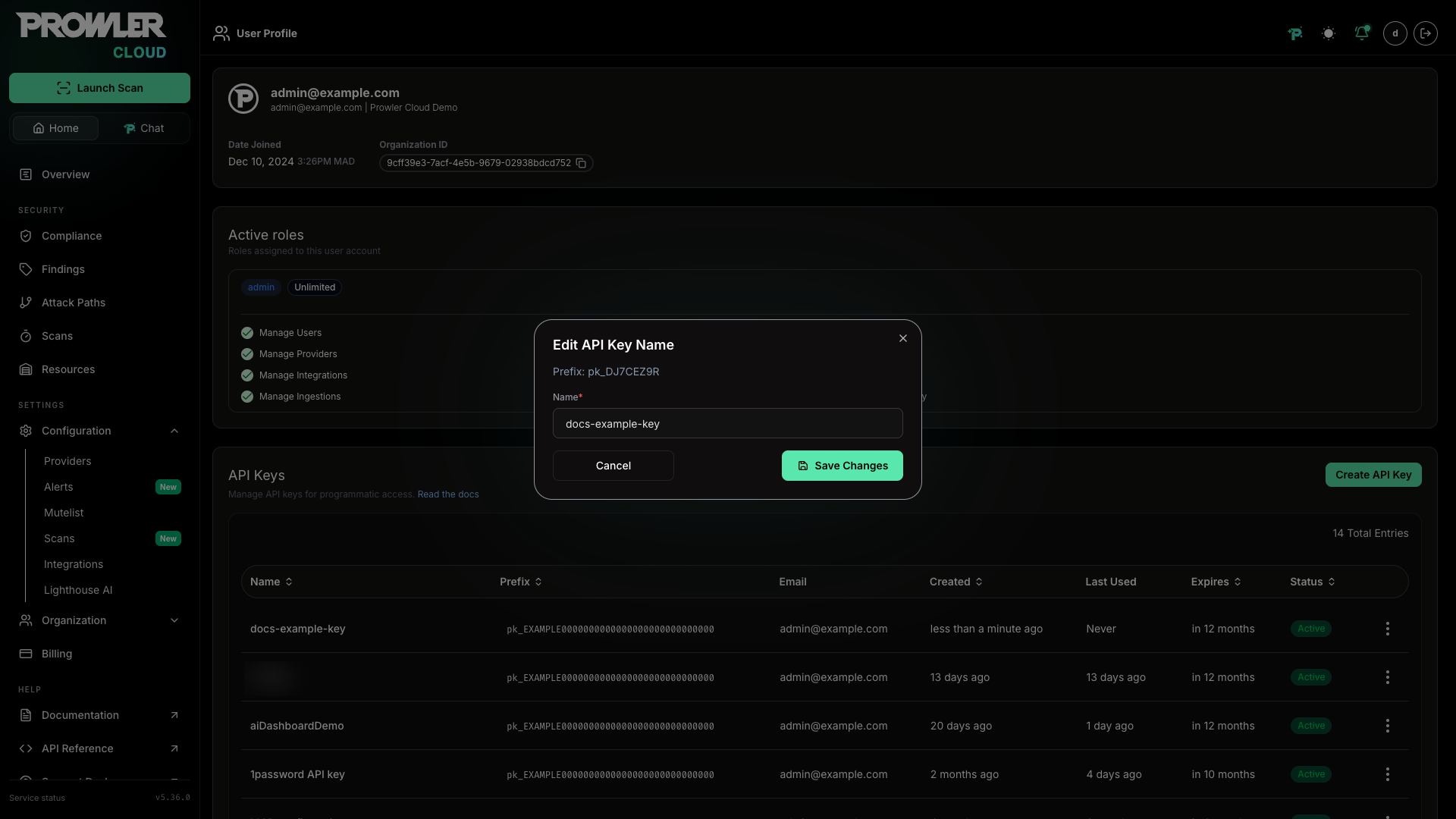Toggle the light/dark theme sun icon
The height and width of the screenshot is (819, 1456).
coord(1329,33)
